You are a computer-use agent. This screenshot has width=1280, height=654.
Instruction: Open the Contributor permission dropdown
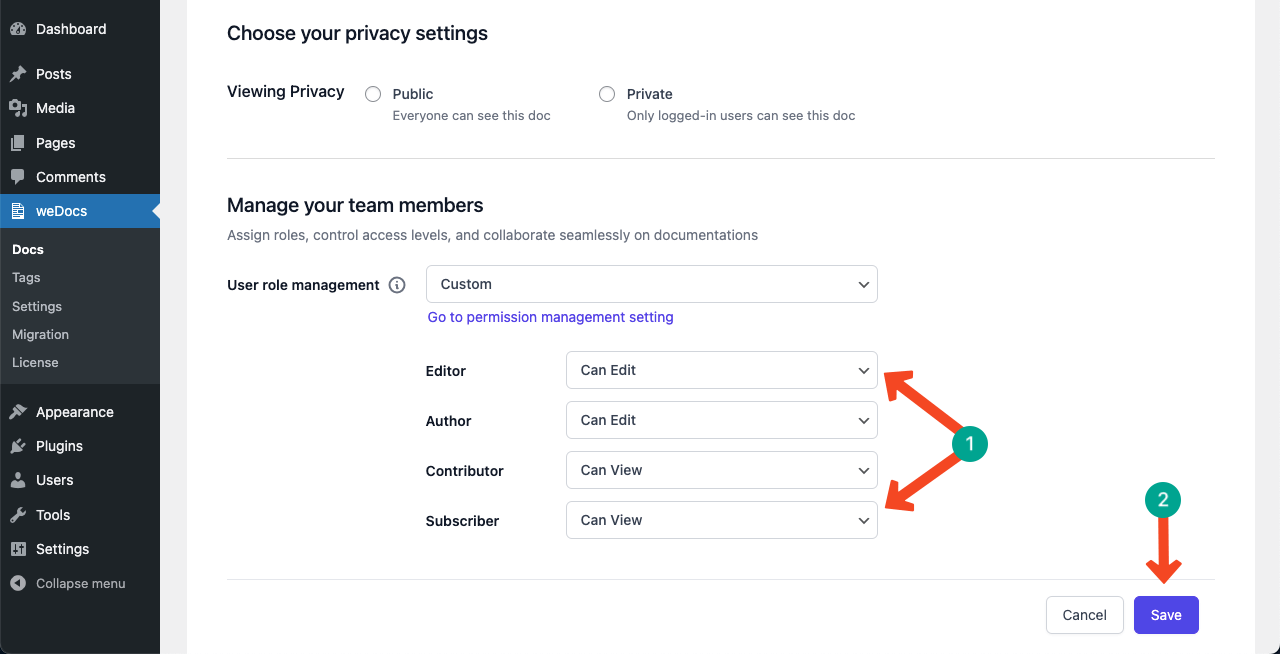(x=722, y=470)
